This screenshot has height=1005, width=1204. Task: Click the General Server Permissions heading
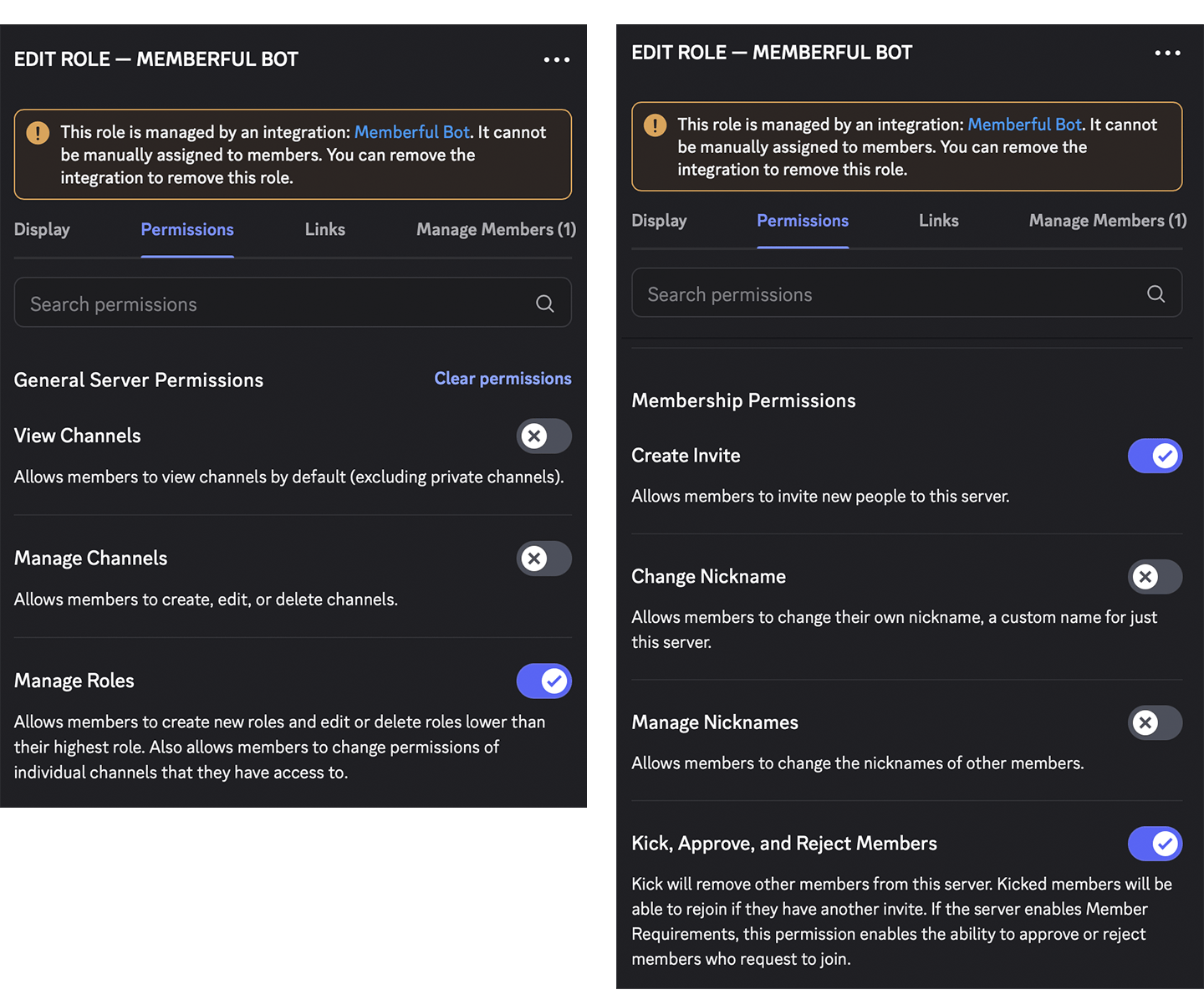139,380
